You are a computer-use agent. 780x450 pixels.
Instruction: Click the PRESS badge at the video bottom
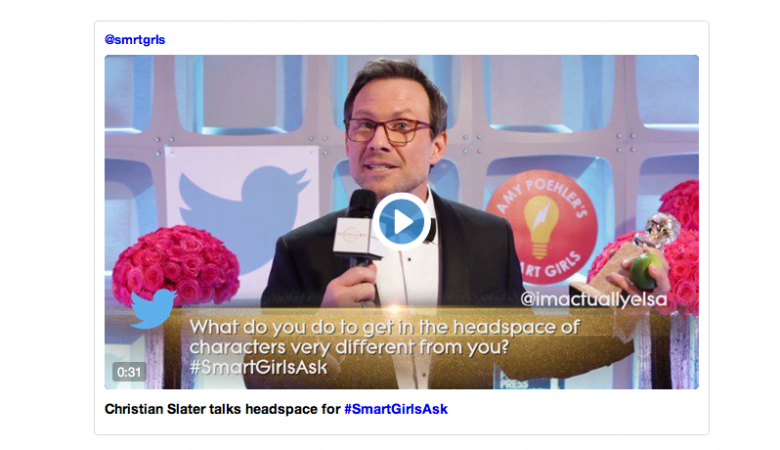(x=514, y=383)
